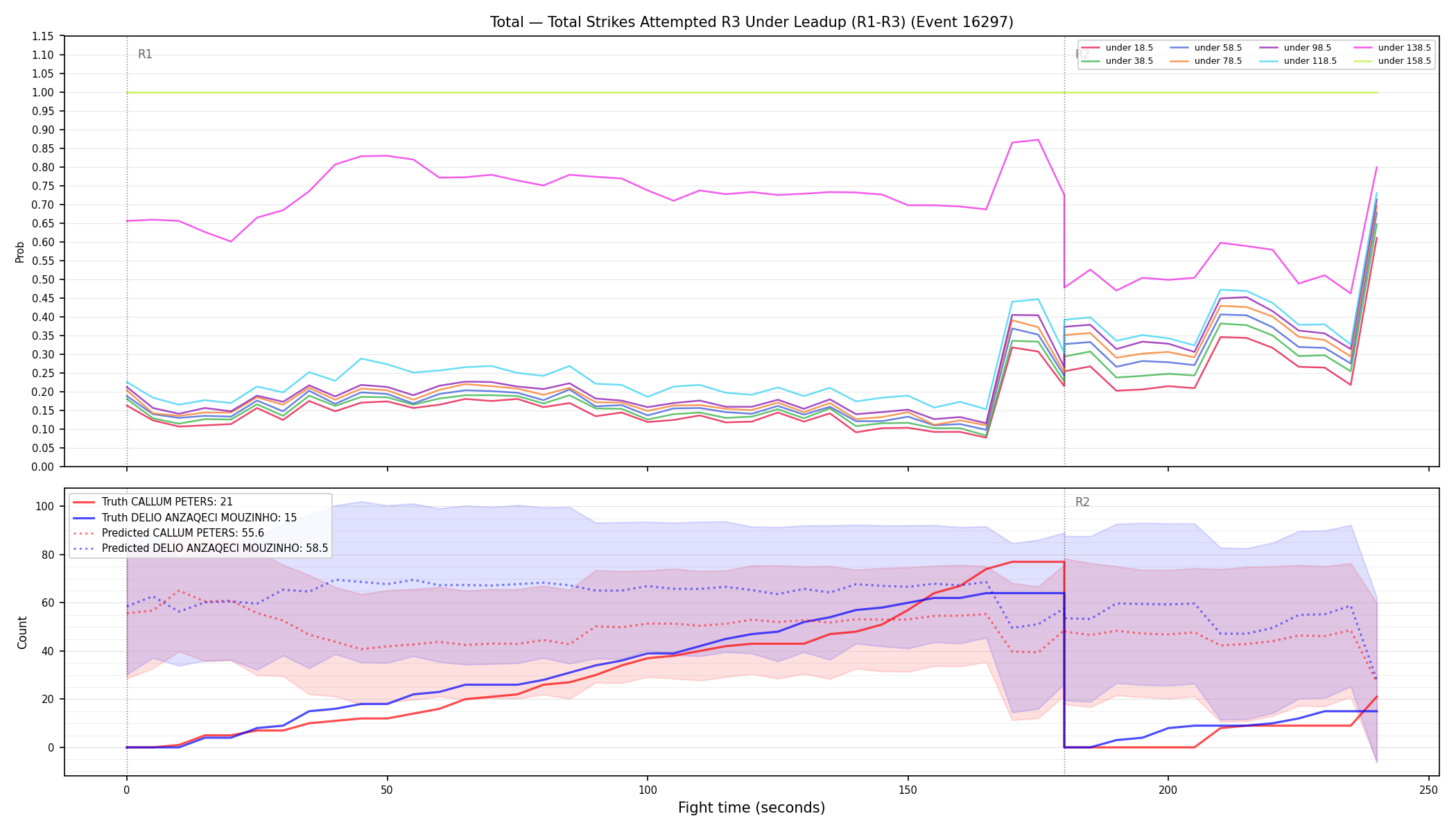The height and width of the screenshot is (832, 1456).
Task: Click the chart title mentioning Event 16297
Action: (x=752, y=22)
